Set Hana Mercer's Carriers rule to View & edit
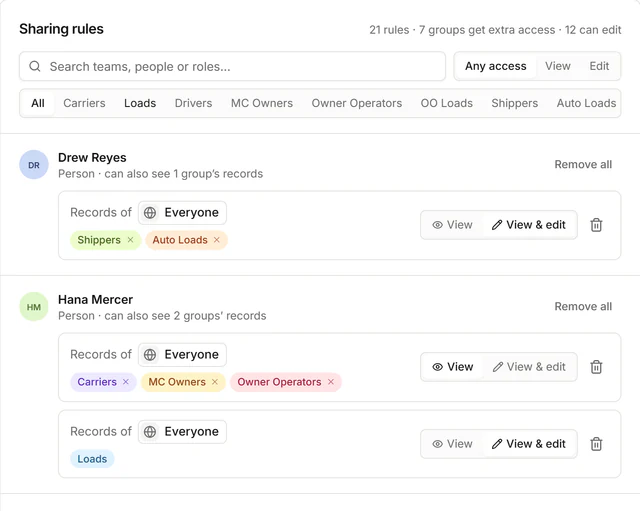Screen dimensions: 640x511 529,367
